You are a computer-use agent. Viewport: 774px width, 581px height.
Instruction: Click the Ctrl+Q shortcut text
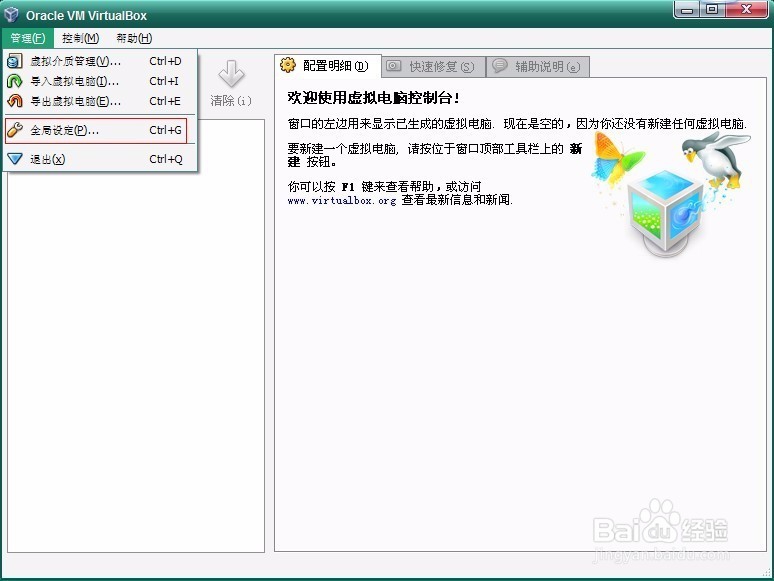[x=166, y=159]
